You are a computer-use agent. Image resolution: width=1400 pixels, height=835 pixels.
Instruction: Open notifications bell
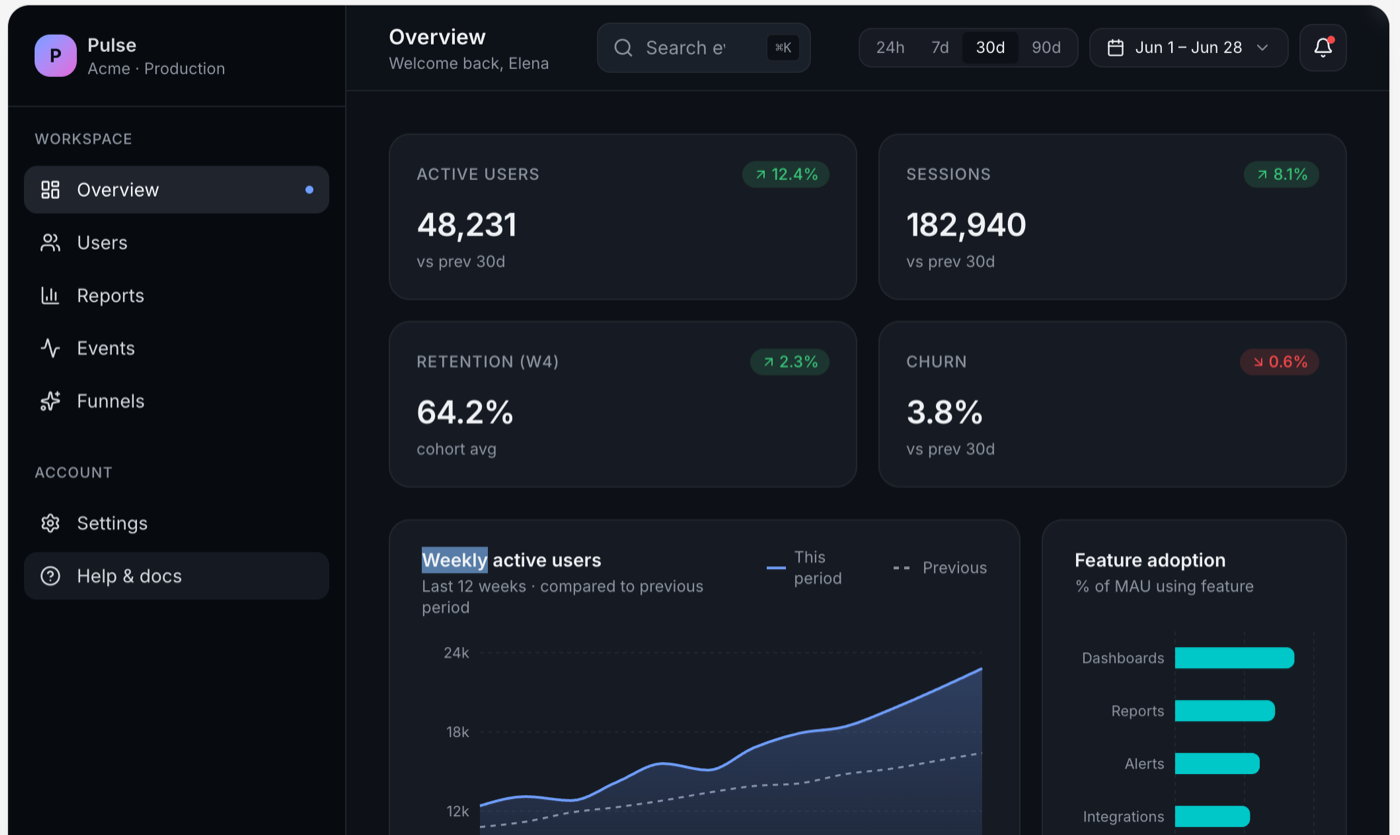click(1323, 47)
